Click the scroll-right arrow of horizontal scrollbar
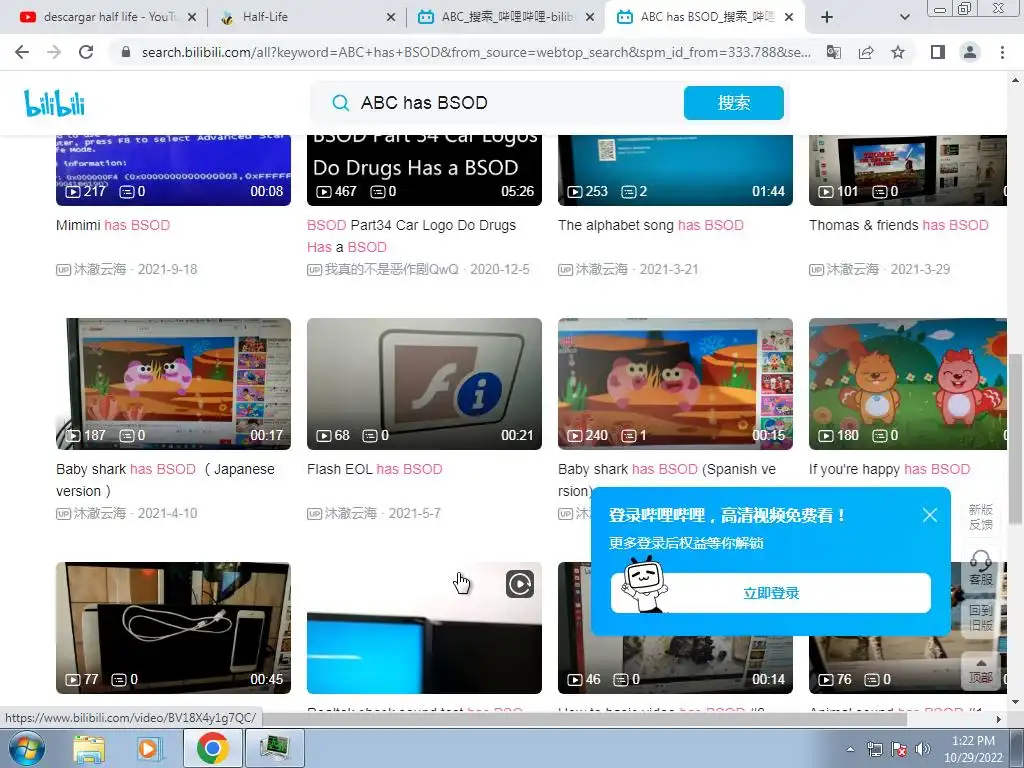Viewport: 1024px width, 768px height. (999, 719)
